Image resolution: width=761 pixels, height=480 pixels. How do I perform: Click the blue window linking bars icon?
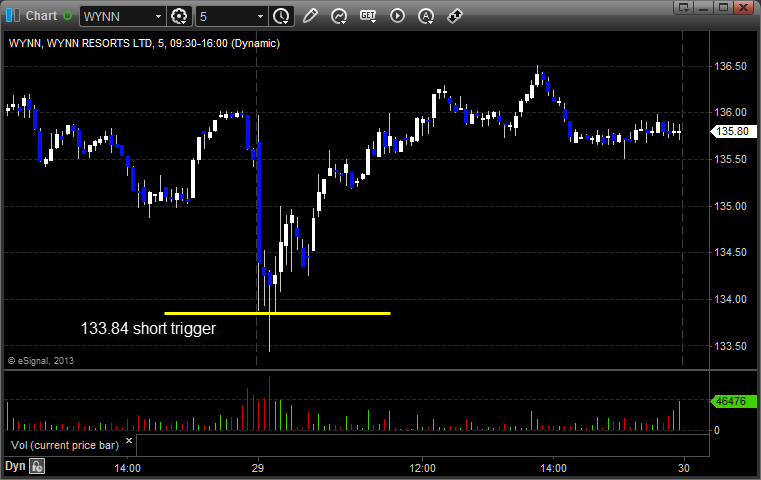pyautogui.click(x=13, y=16)
